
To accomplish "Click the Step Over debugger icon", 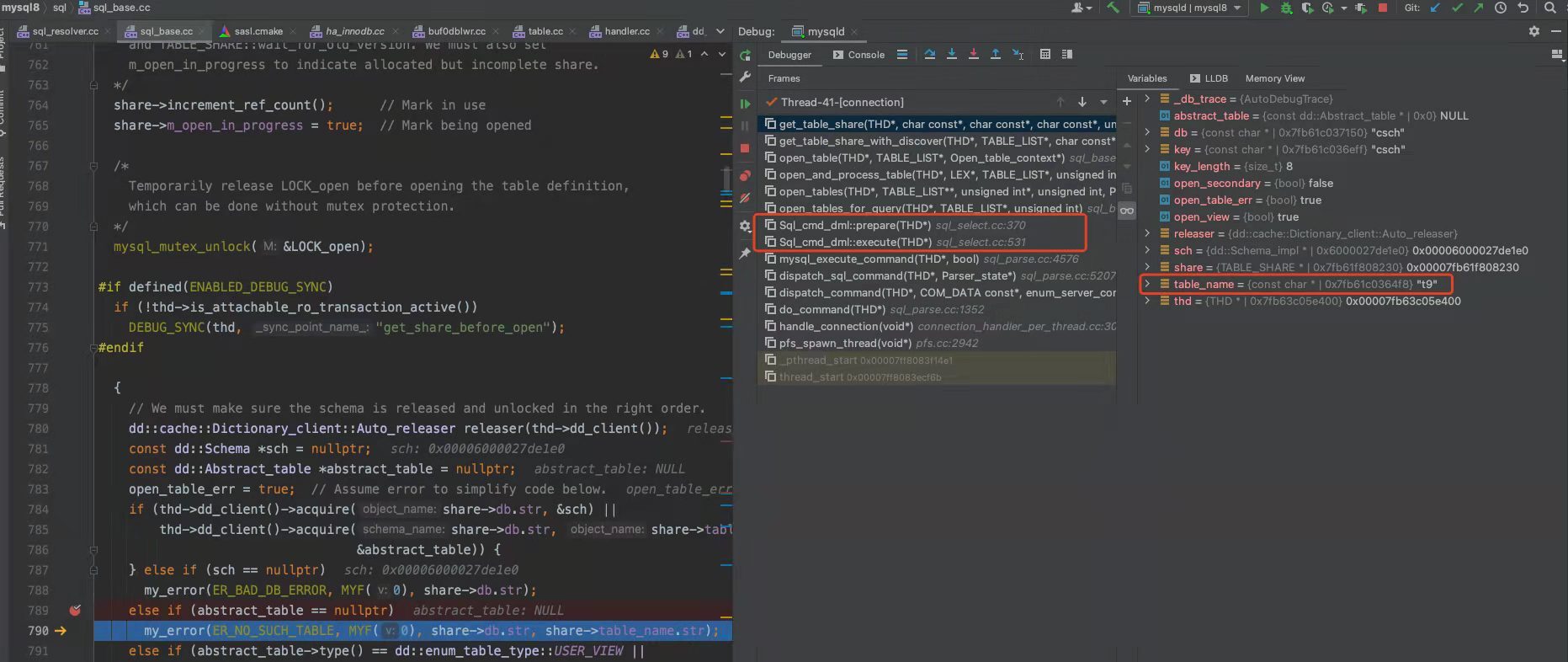I will click(929, 55).
